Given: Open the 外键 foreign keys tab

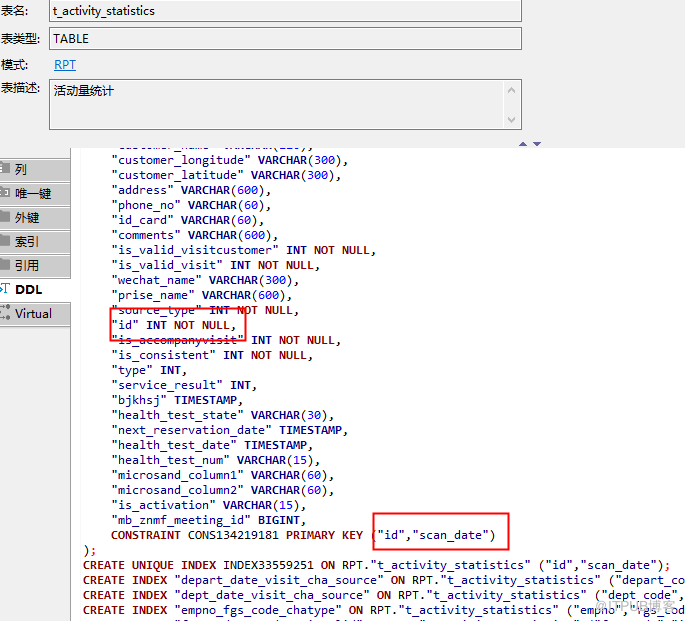Looking at the screenshot, I should (x=27, y=218).
